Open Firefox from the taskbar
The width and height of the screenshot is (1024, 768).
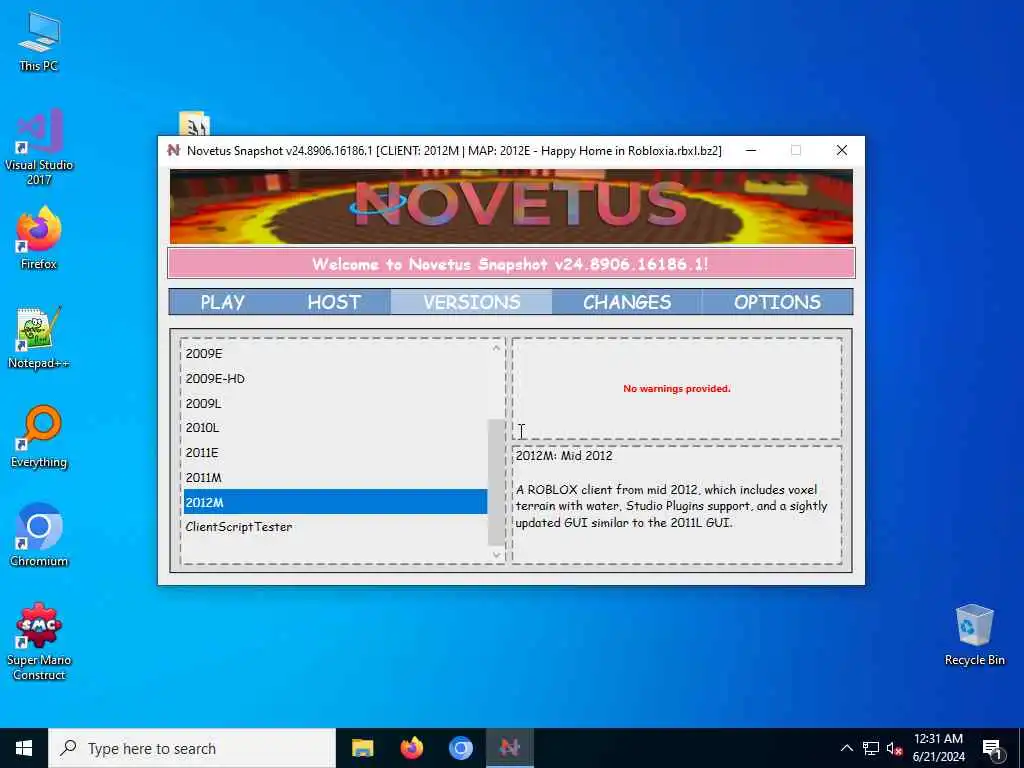click(411, 748)
